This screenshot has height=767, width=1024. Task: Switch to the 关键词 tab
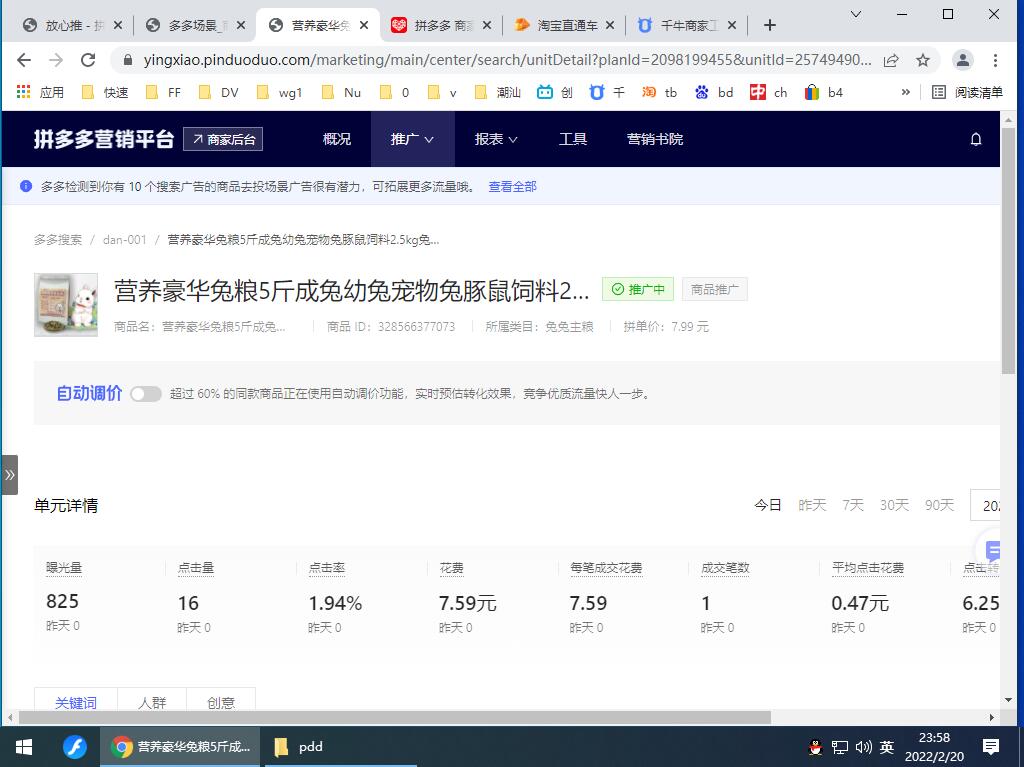[x=76, y=702]
